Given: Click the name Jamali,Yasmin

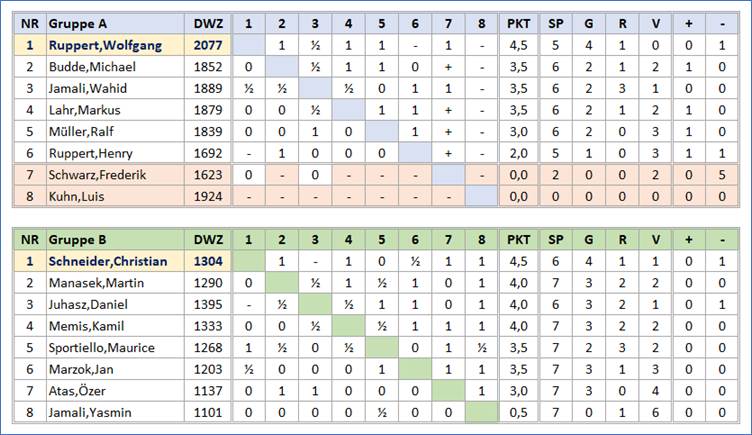Looking at the screenshot, I should (91, 412).
